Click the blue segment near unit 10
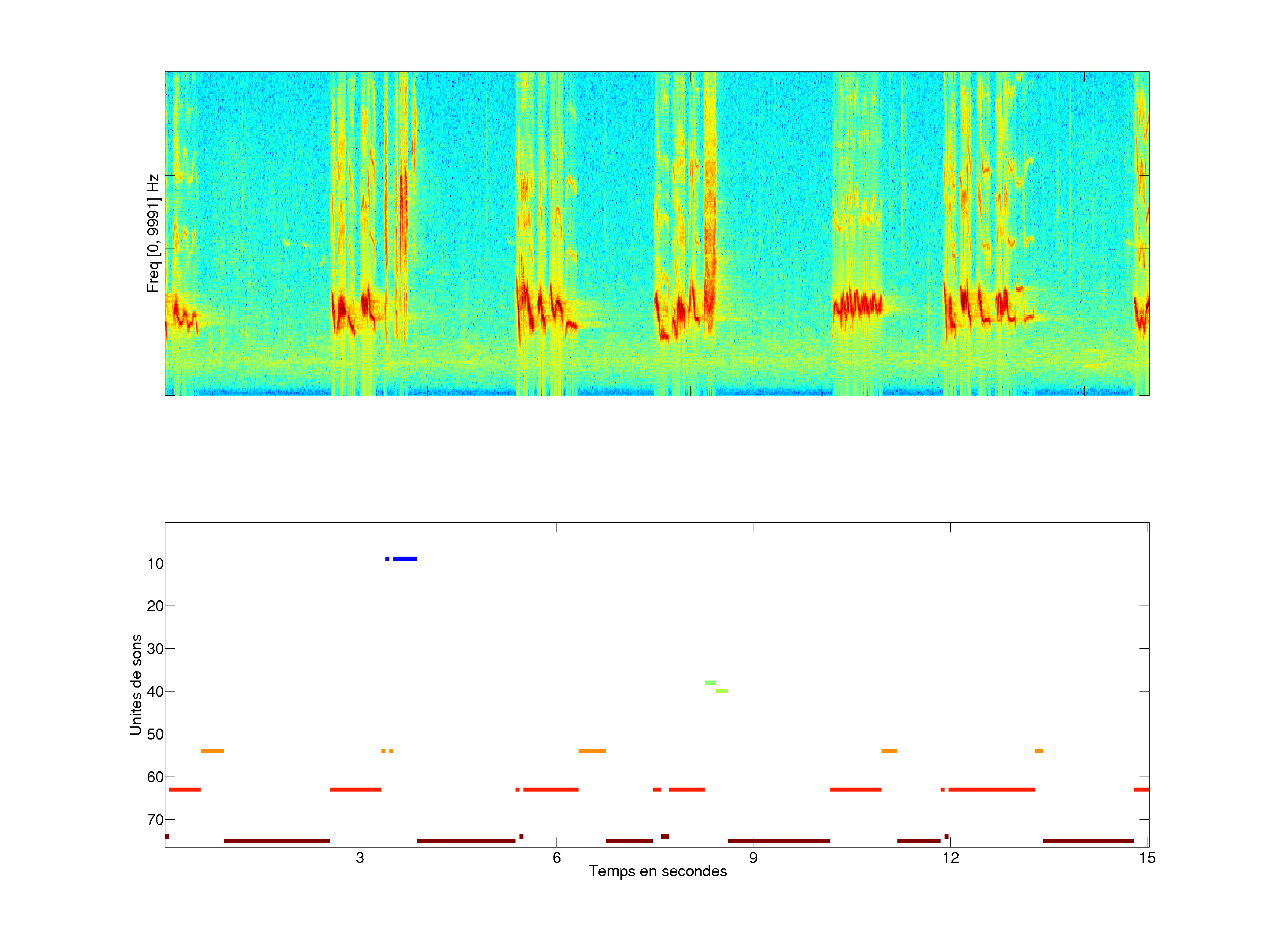Image resolution: width=1270 pixels, height=952 pixels. (405, 558)
